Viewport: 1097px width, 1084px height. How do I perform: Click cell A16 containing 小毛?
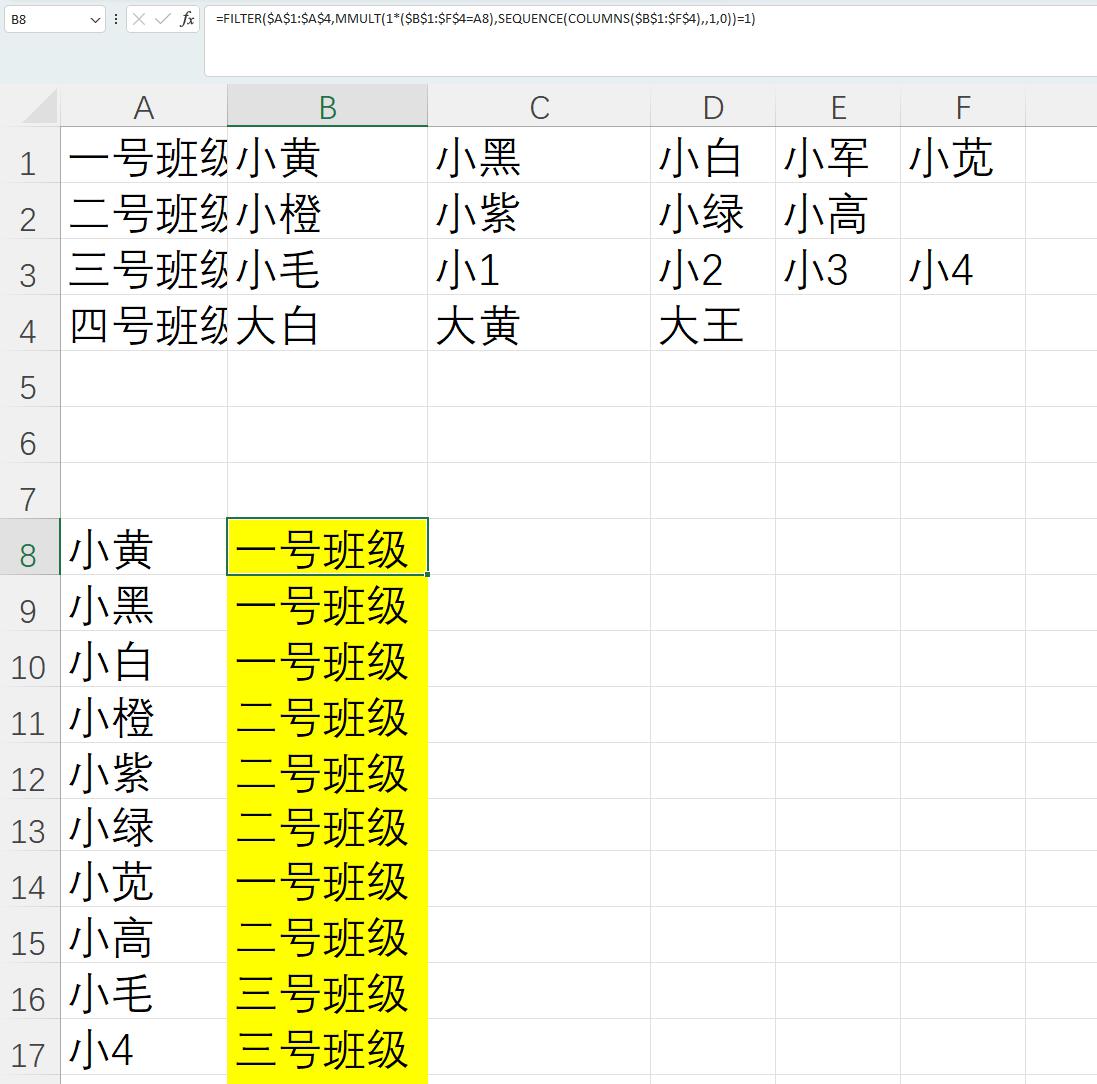tap(144, 991)
